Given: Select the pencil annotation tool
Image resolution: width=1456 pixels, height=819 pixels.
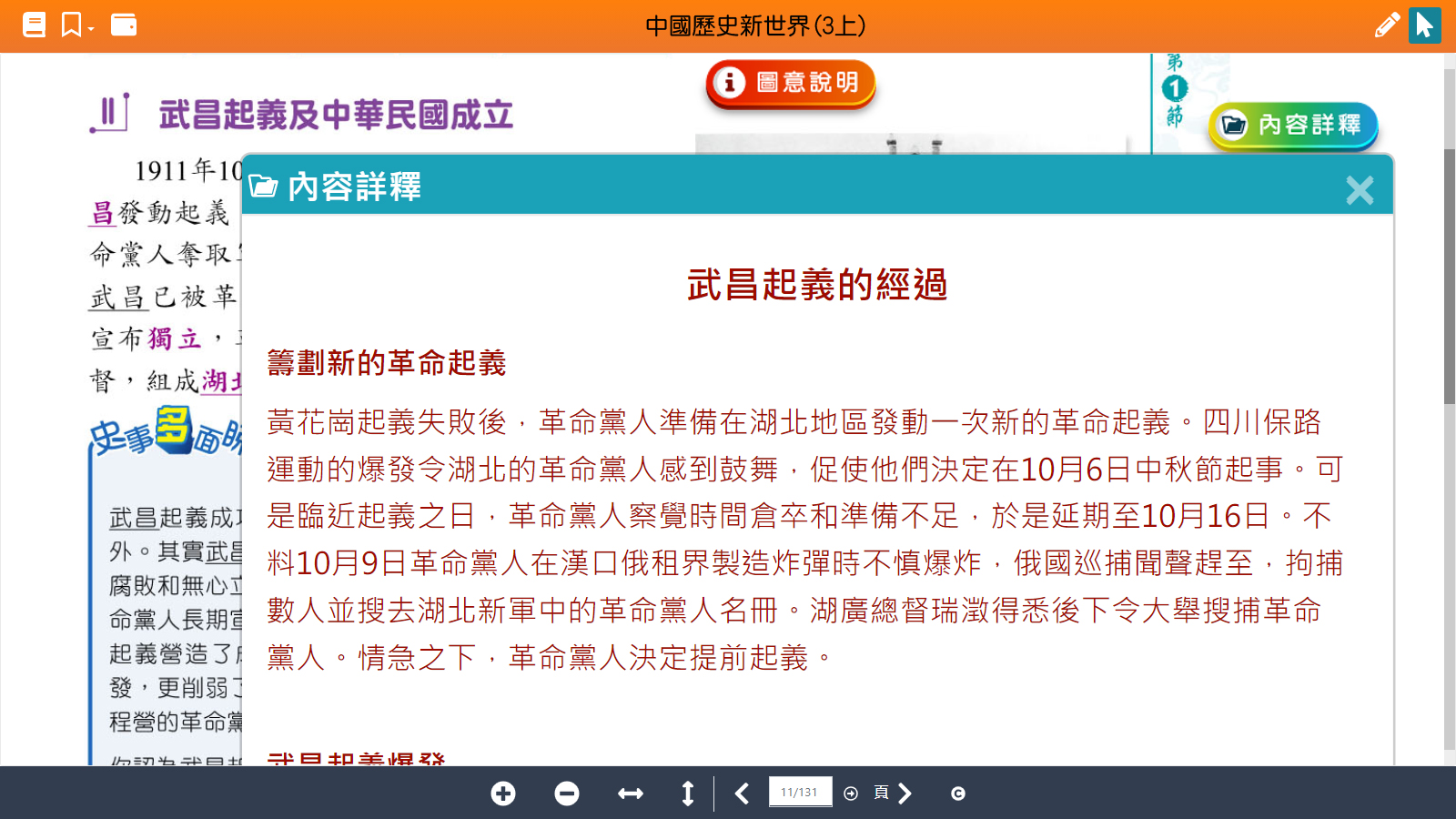Looking at the screenshot, I should coord(1386,25).
